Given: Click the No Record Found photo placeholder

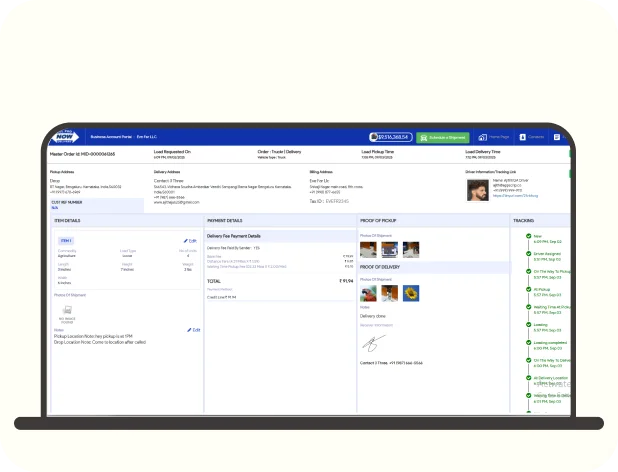Looking at the screenshot, I should (x=67, y=313).
